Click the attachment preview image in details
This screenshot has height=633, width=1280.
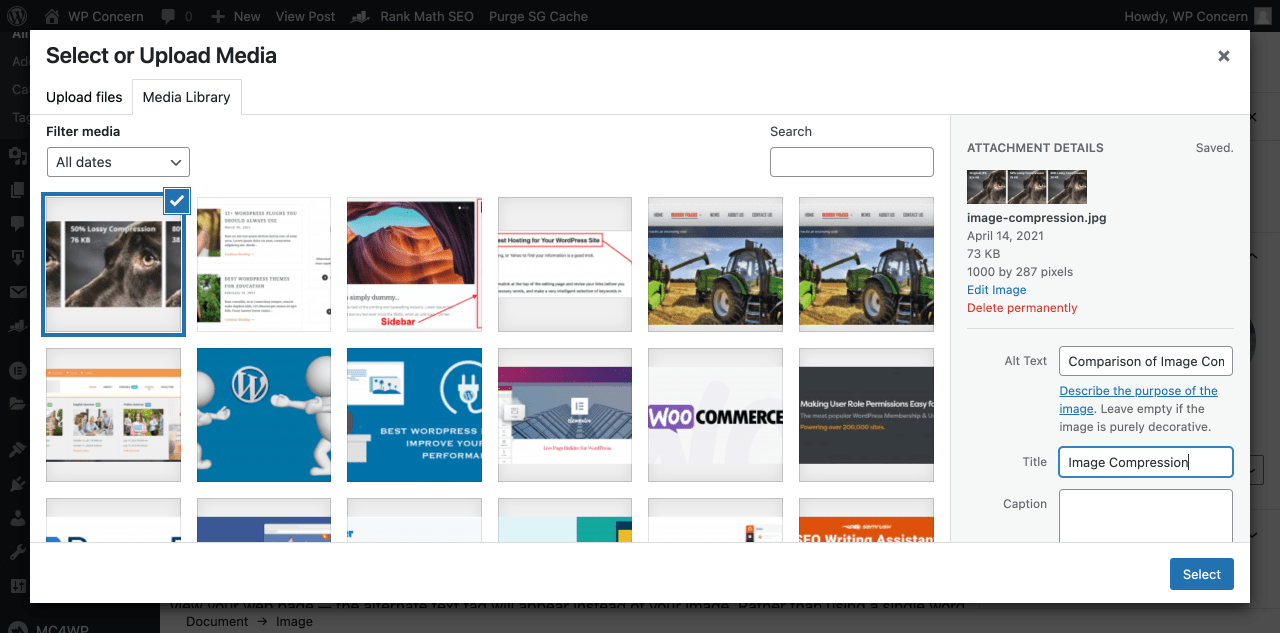point(1027,187)
